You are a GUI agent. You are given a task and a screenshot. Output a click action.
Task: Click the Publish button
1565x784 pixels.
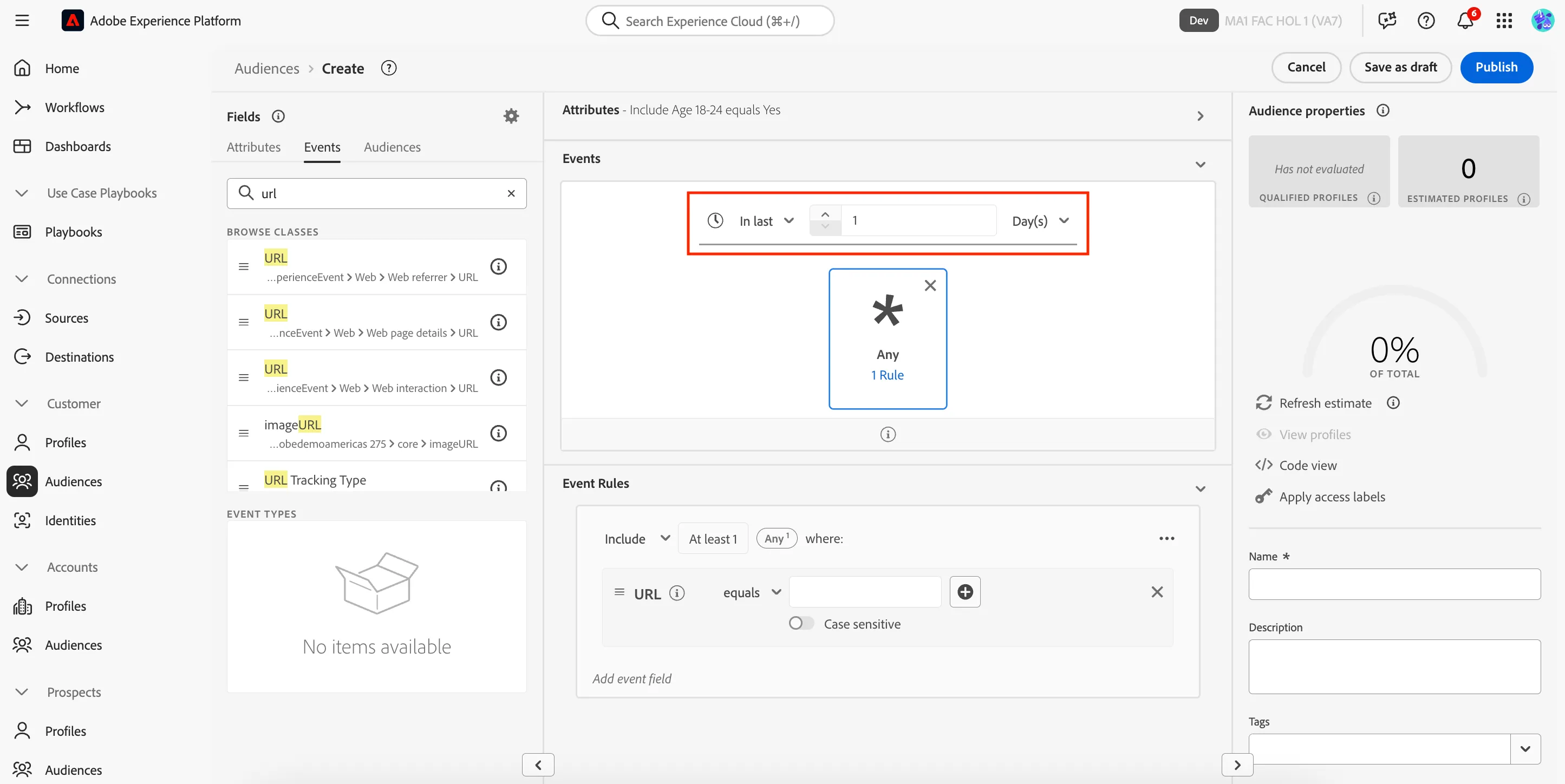(1496, 67)
